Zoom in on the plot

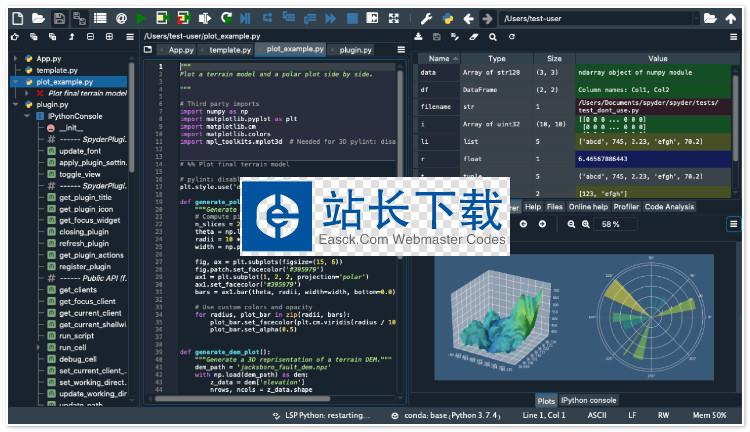585,224
